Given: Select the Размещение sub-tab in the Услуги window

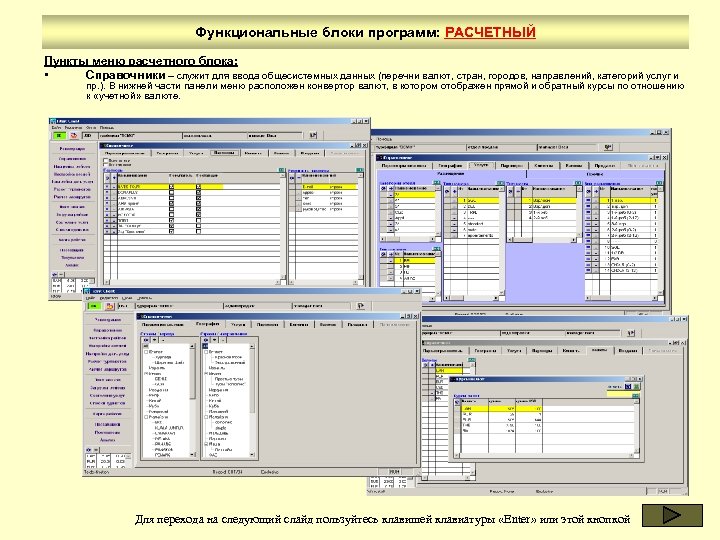Looking at the screenshot, I should [450, 174].
